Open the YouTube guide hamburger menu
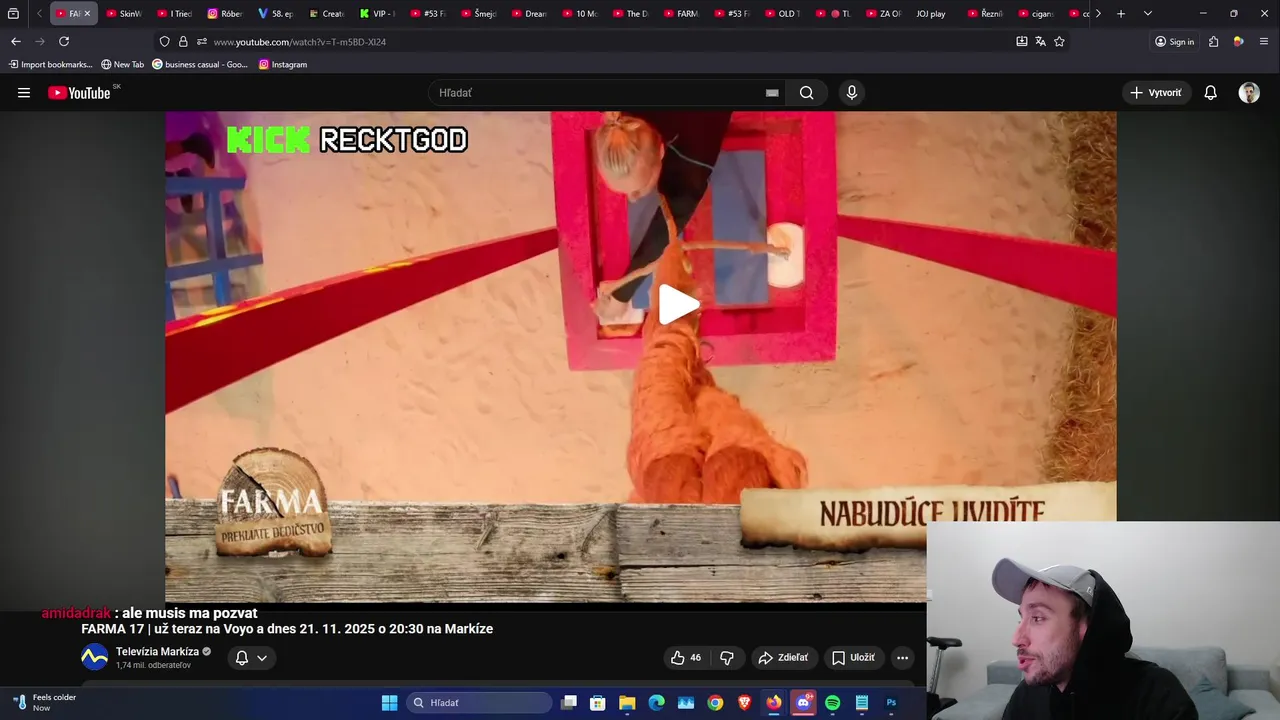The width and height of the screenshot is (1280, 720). pyautogui.click(x=24, y=93)
